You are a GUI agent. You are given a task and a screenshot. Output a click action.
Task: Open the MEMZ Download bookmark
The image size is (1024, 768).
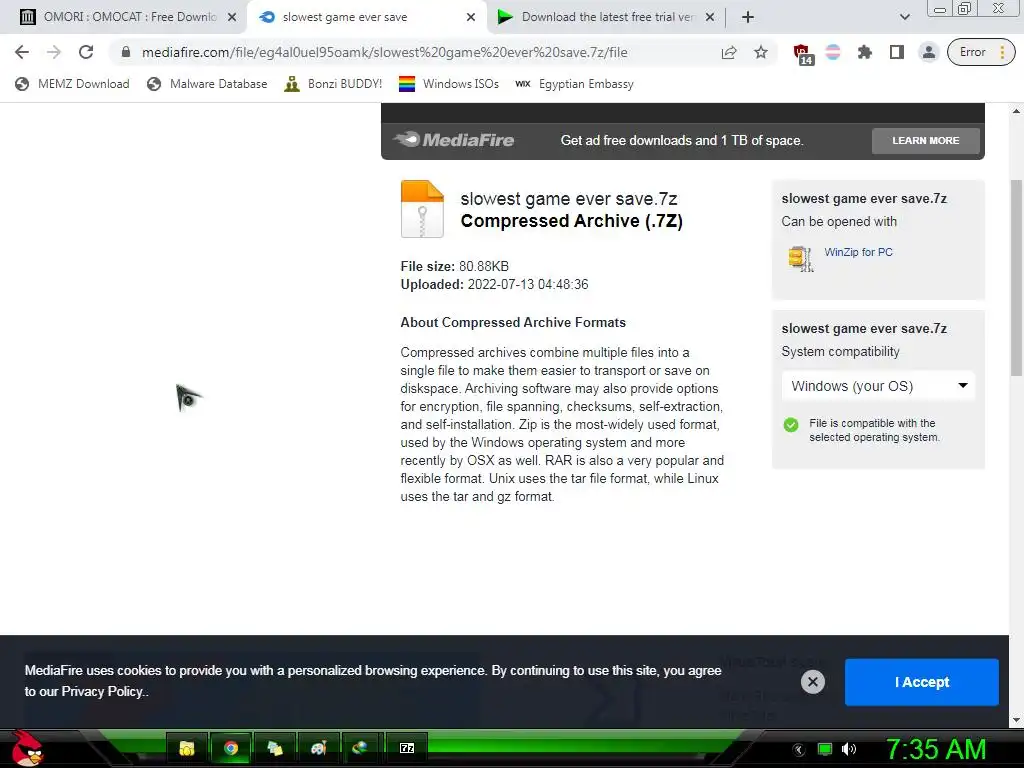point(72,84)
